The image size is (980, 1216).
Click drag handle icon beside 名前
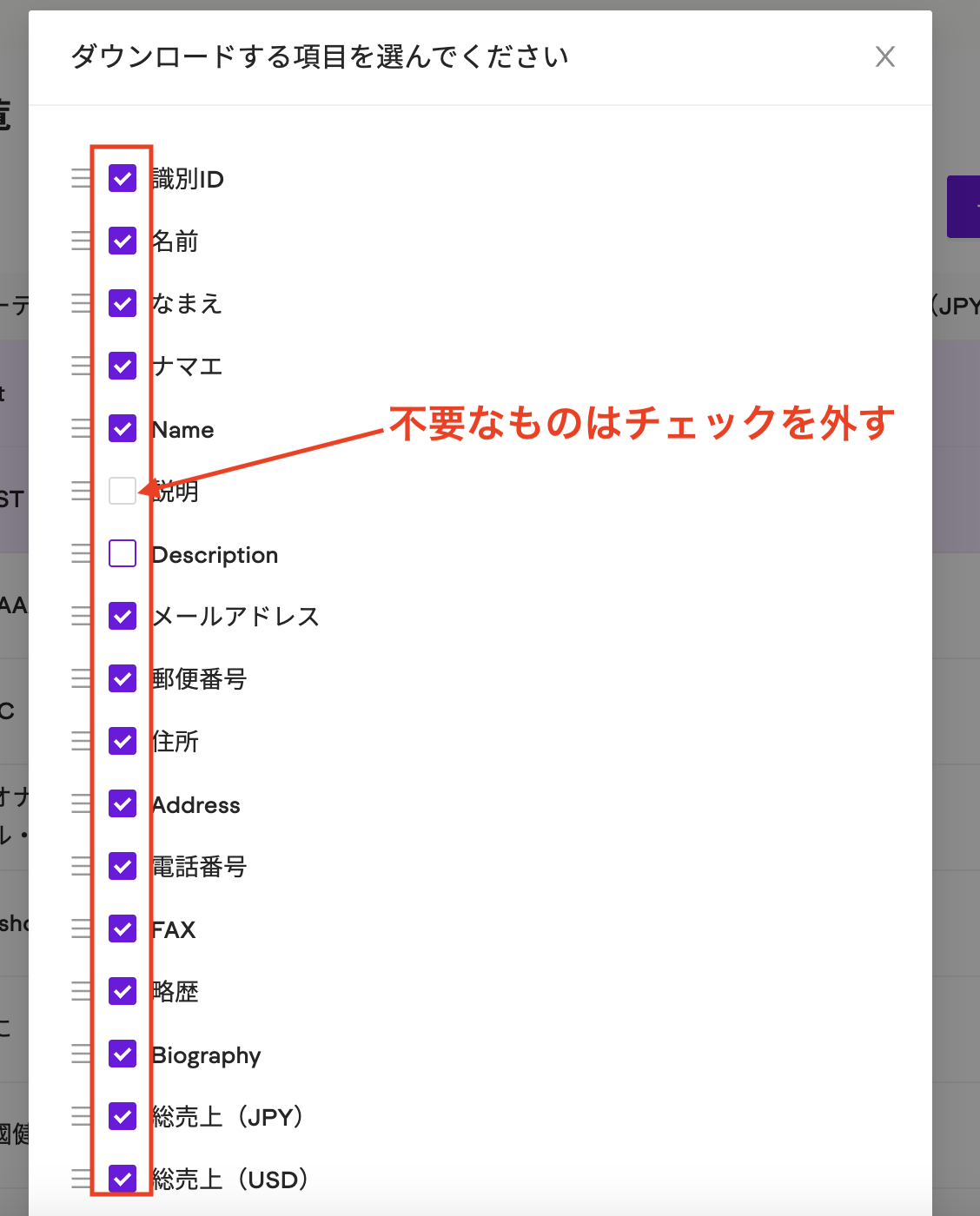(x=81, y=241)
